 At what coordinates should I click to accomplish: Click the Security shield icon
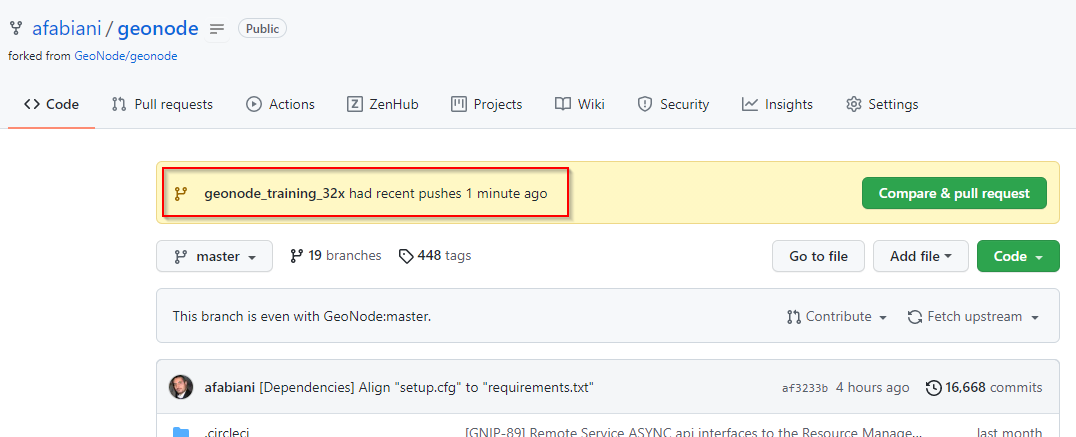pyautogui.click(x=644, y=104)
